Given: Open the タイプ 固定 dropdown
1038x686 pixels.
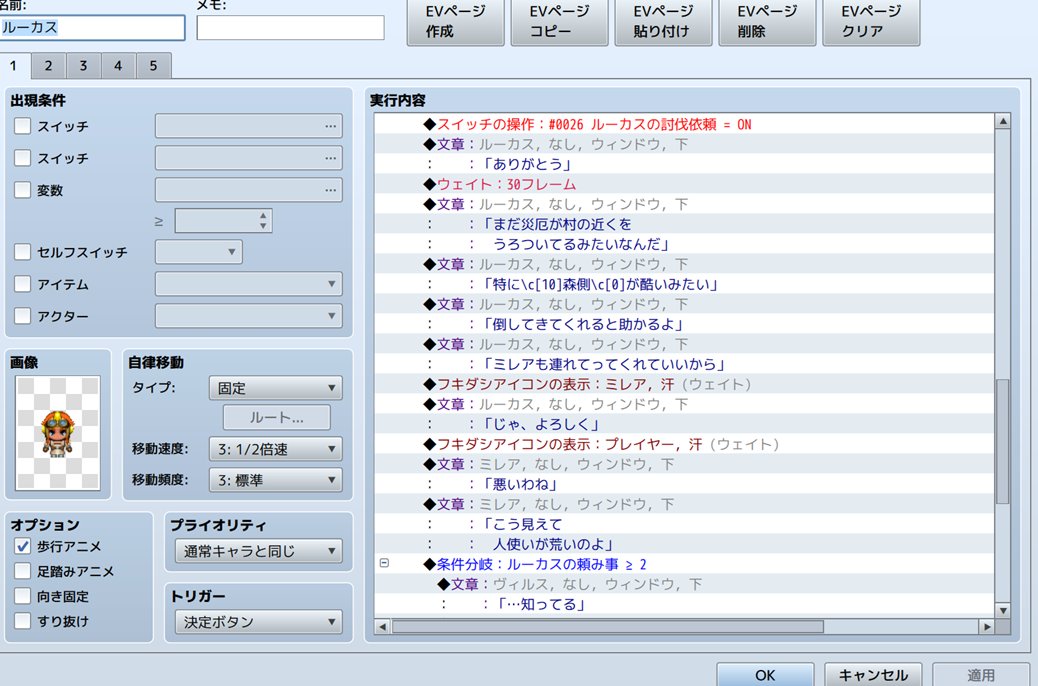Looking at the screenshot, I should (275, 388).
